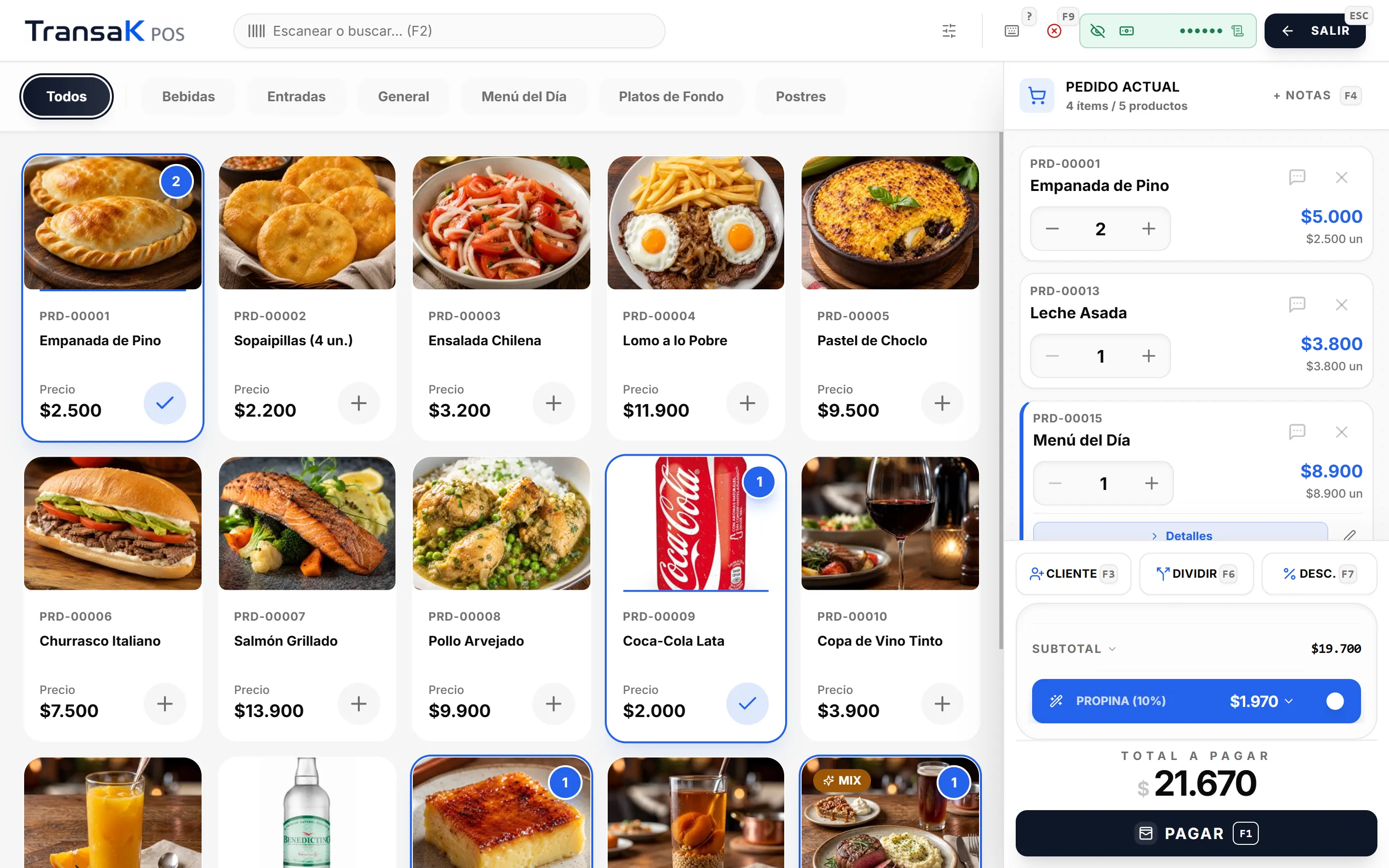Focus the scan or search field

tap(449, 31)
